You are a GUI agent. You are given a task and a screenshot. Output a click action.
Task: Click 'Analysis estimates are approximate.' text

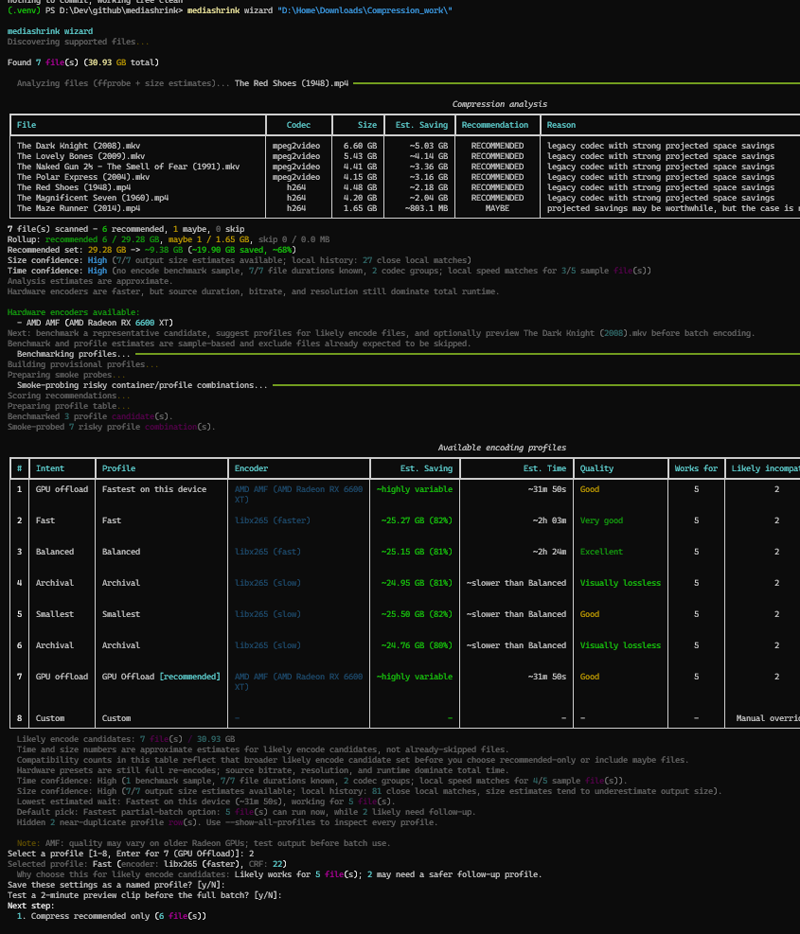pos(90,281)
